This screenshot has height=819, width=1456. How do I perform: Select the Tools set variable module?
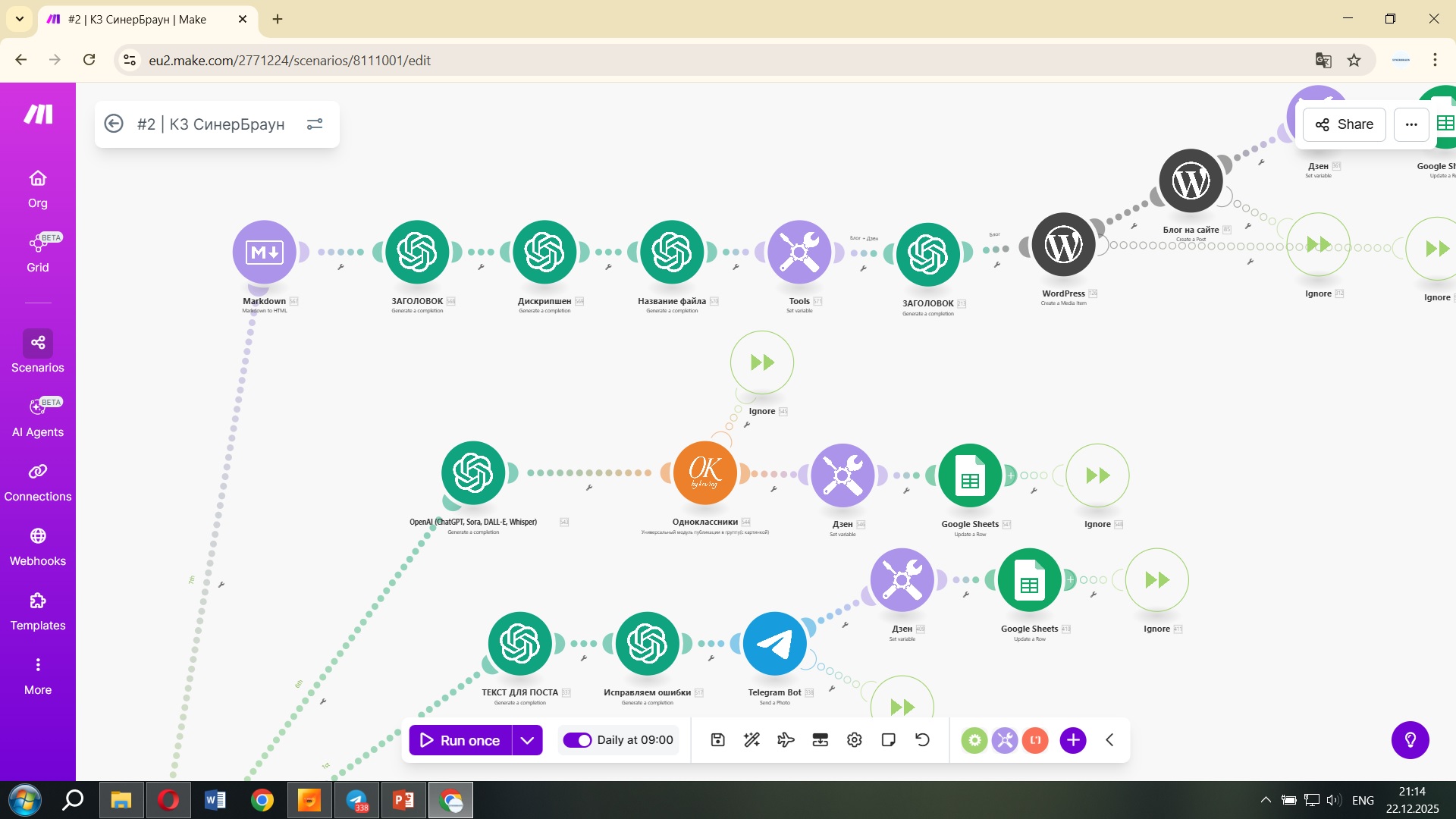point(799,253)
